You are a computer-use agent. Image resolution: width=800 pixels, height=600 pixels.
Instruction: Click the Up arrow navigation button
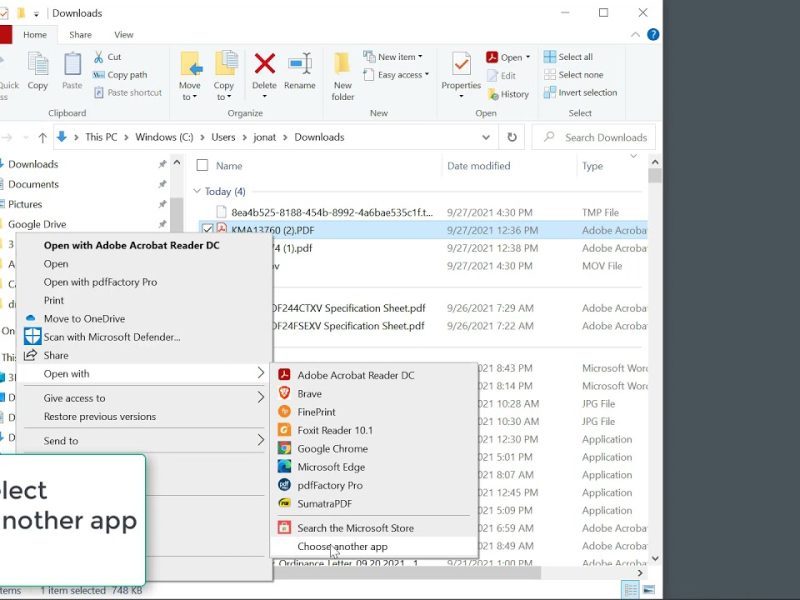click(x=42, y=137)
